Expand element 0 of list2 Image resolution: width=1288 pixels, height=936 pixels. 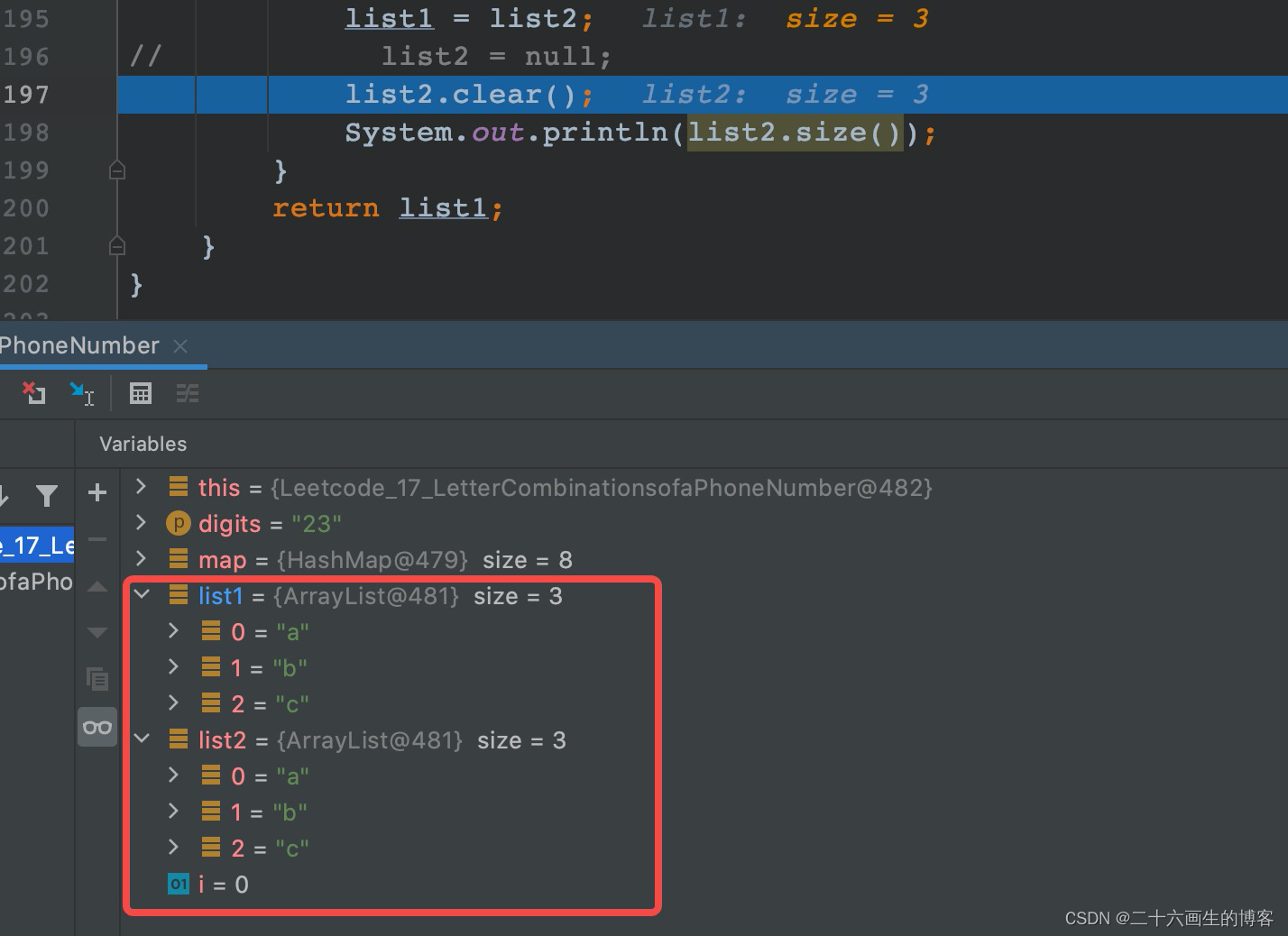173,775
